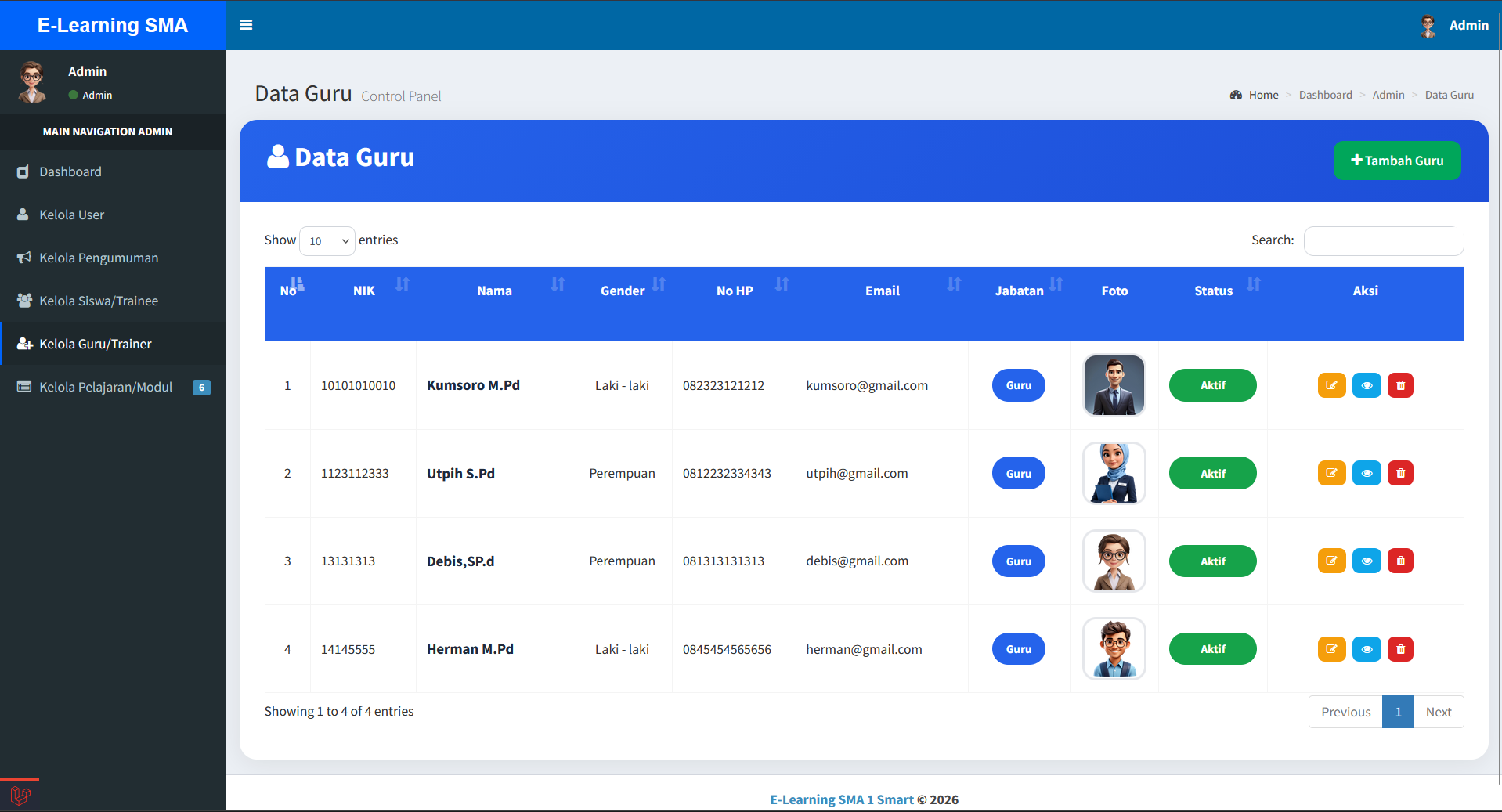Open Kelola User menu item

pos(113,215)
